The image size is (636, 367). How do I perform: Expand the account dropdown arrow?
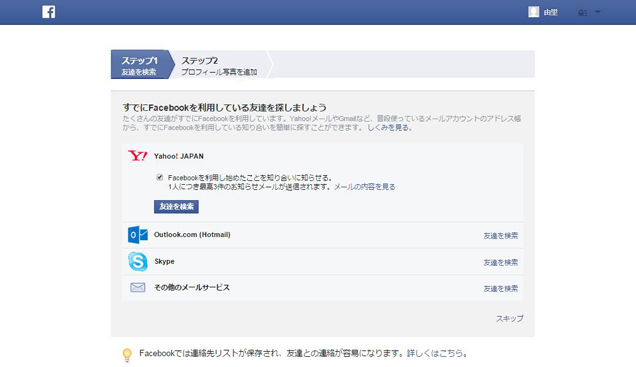point(597,12)
